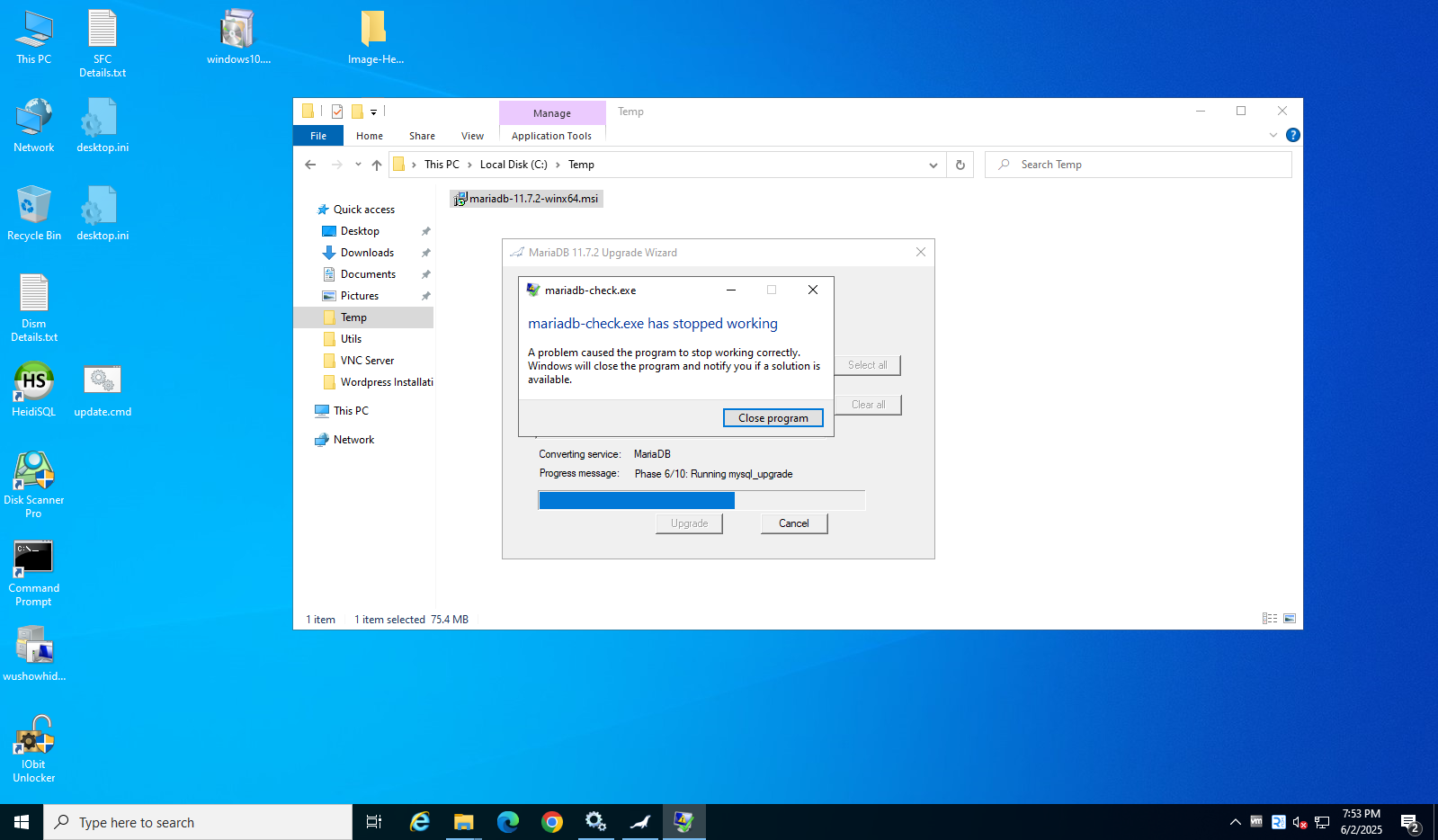Open Task View on taskbar

(374, 822)
